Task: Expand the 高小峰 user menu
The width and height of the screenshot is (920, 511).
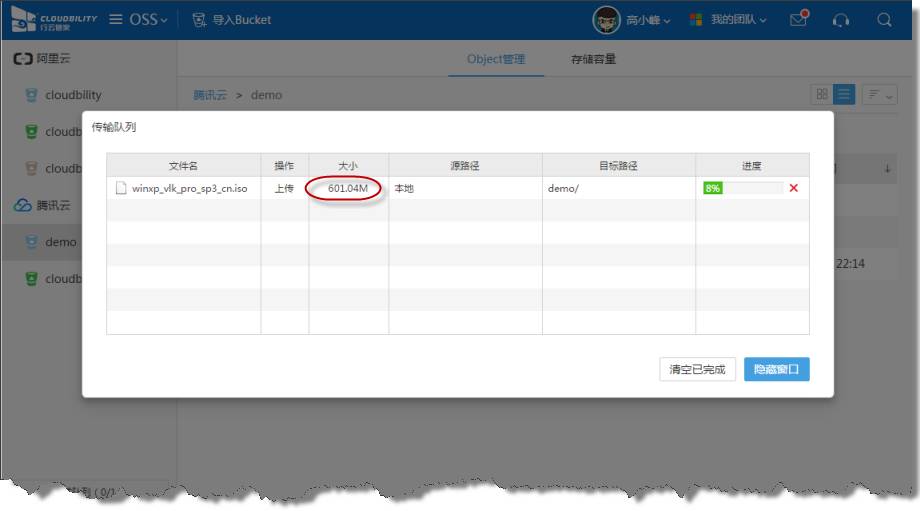Action: 648,20
